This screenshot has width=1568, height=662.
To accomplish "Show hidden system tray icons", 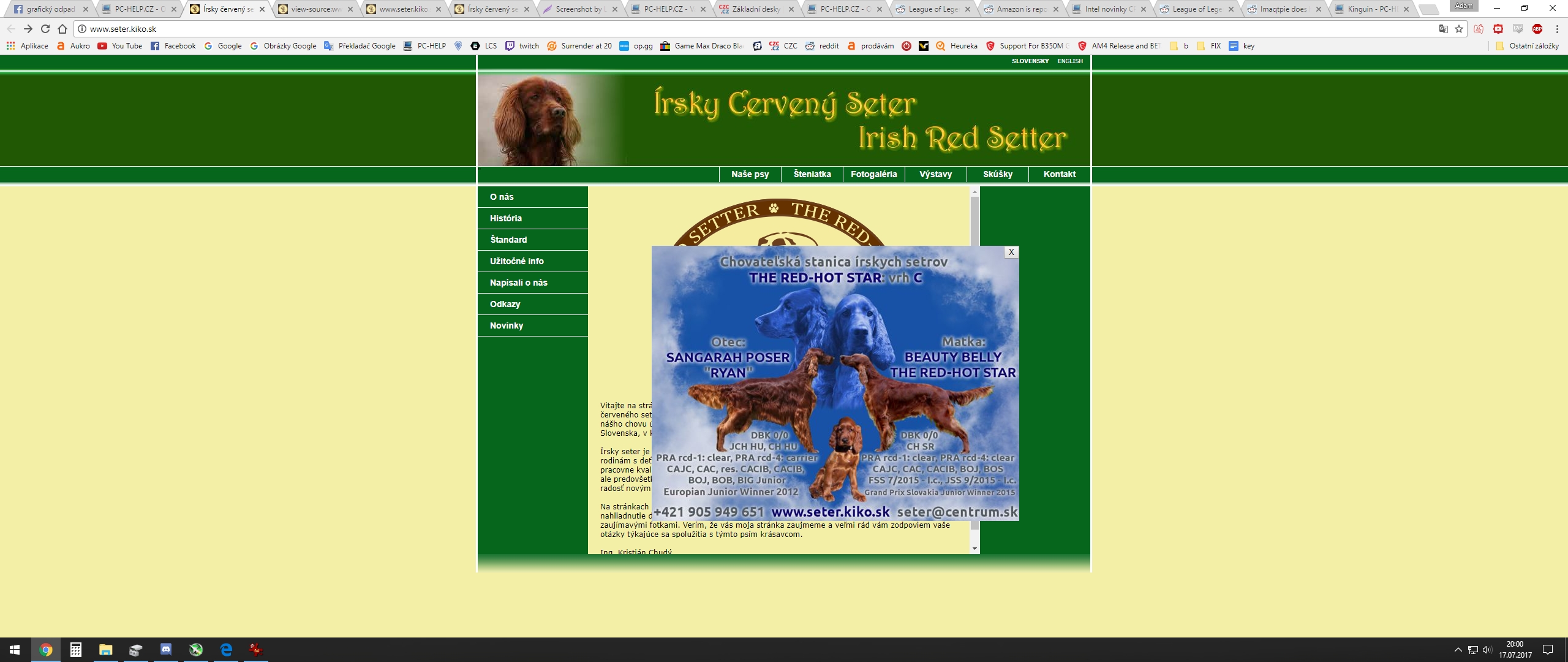I will pos(1458,650).
